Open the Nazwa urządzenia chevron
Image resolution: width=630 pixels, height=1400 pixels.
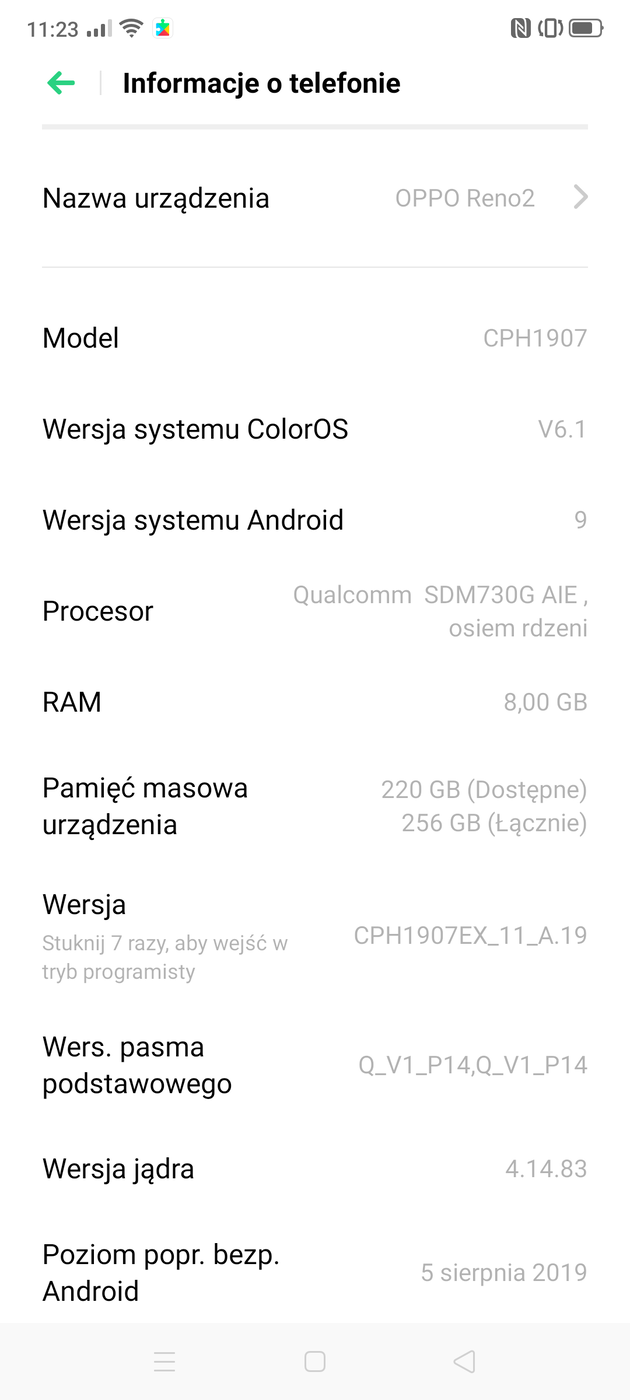click(x=580, y=198)
